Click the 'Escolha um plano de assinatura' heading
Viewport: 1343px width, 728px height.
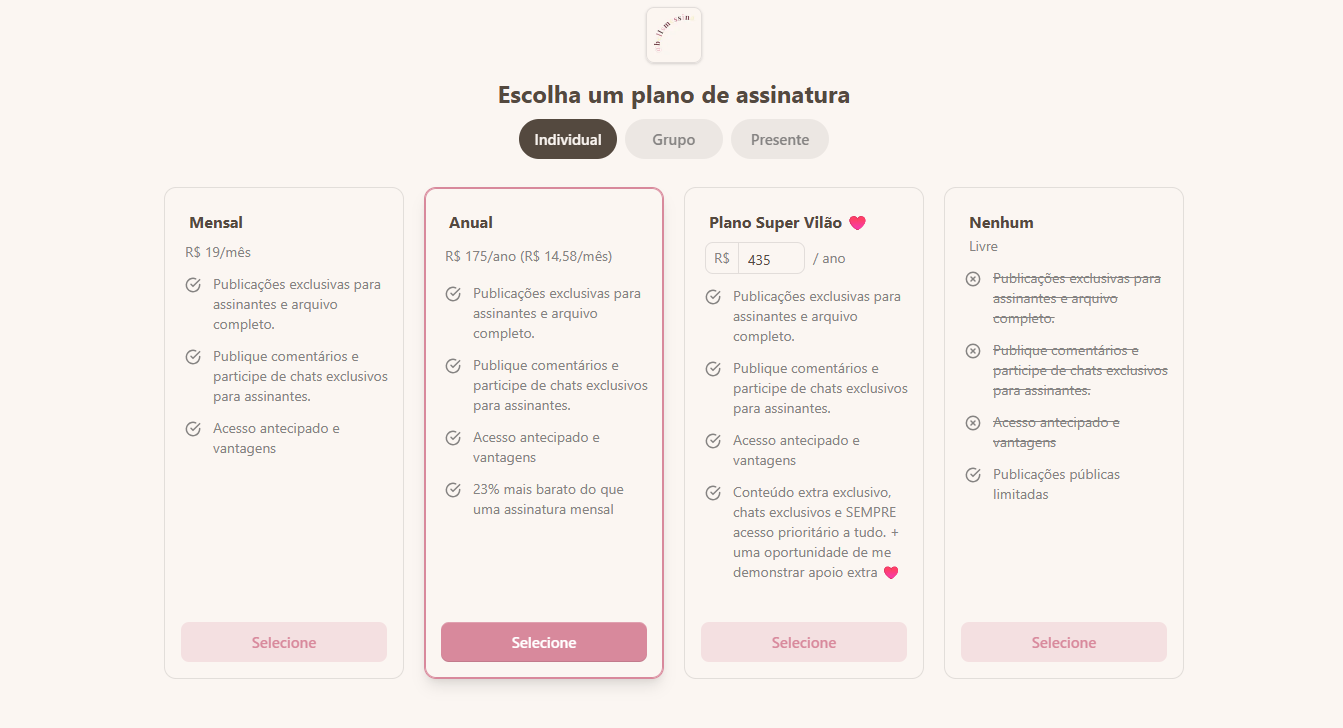672,95
